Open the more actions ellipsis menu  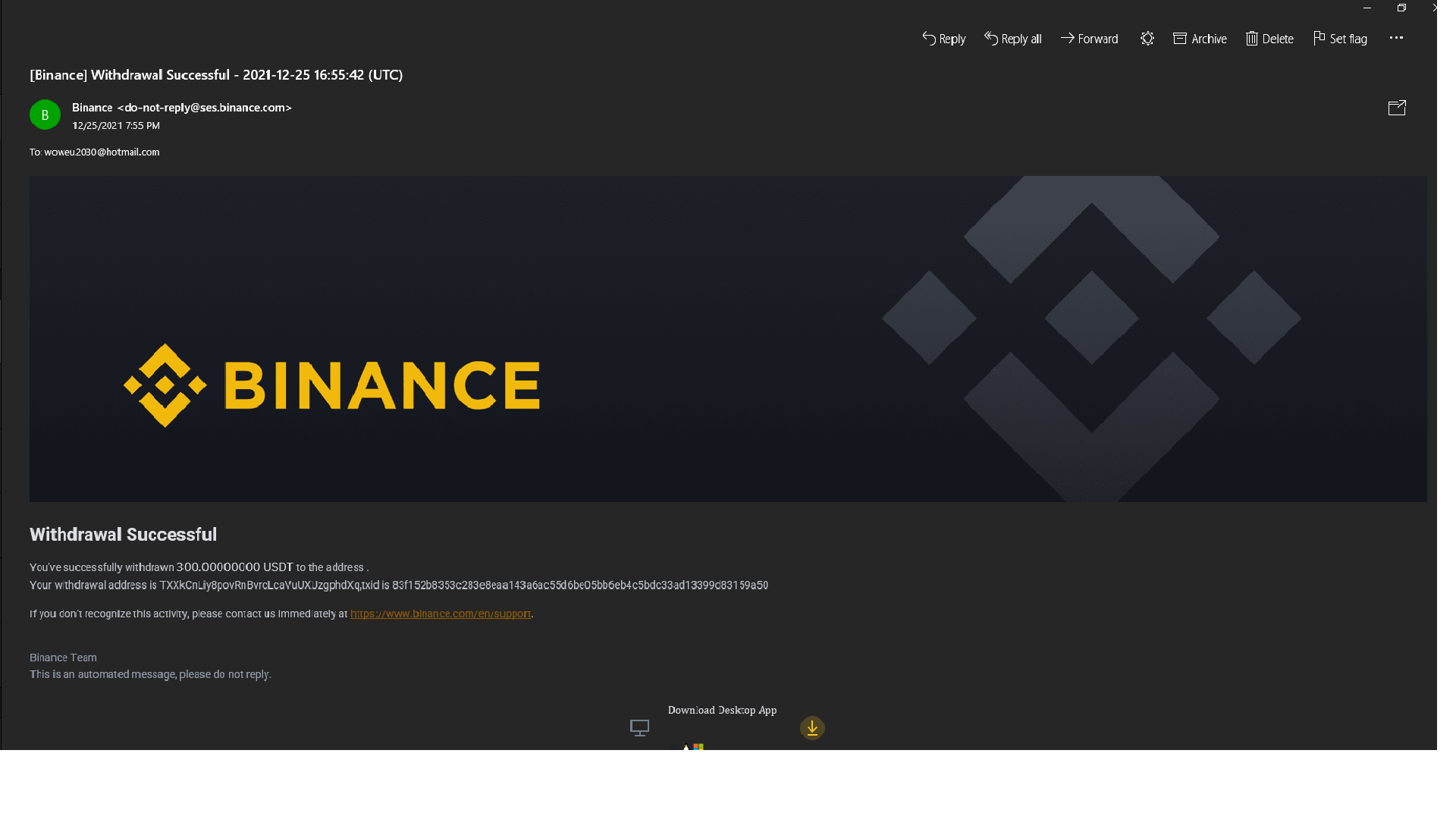pos(1396,38)
